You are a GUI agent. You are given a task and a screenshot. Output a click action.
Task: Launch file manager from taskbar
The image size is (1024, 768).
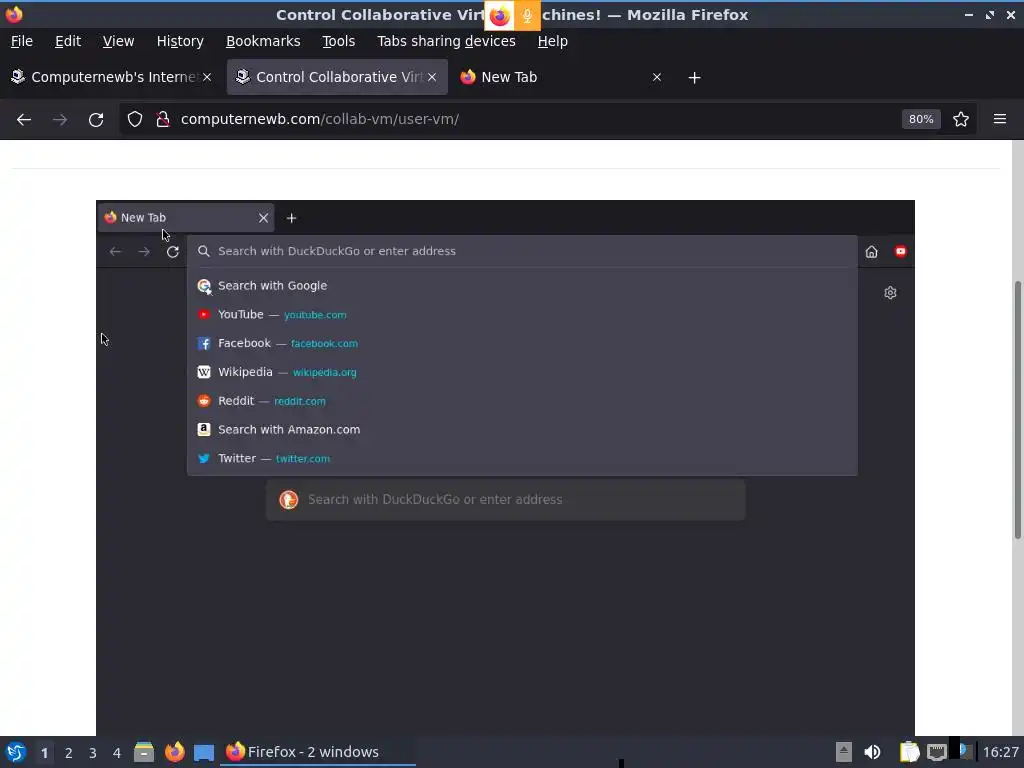pyautogui.click(x=144, y=752)
